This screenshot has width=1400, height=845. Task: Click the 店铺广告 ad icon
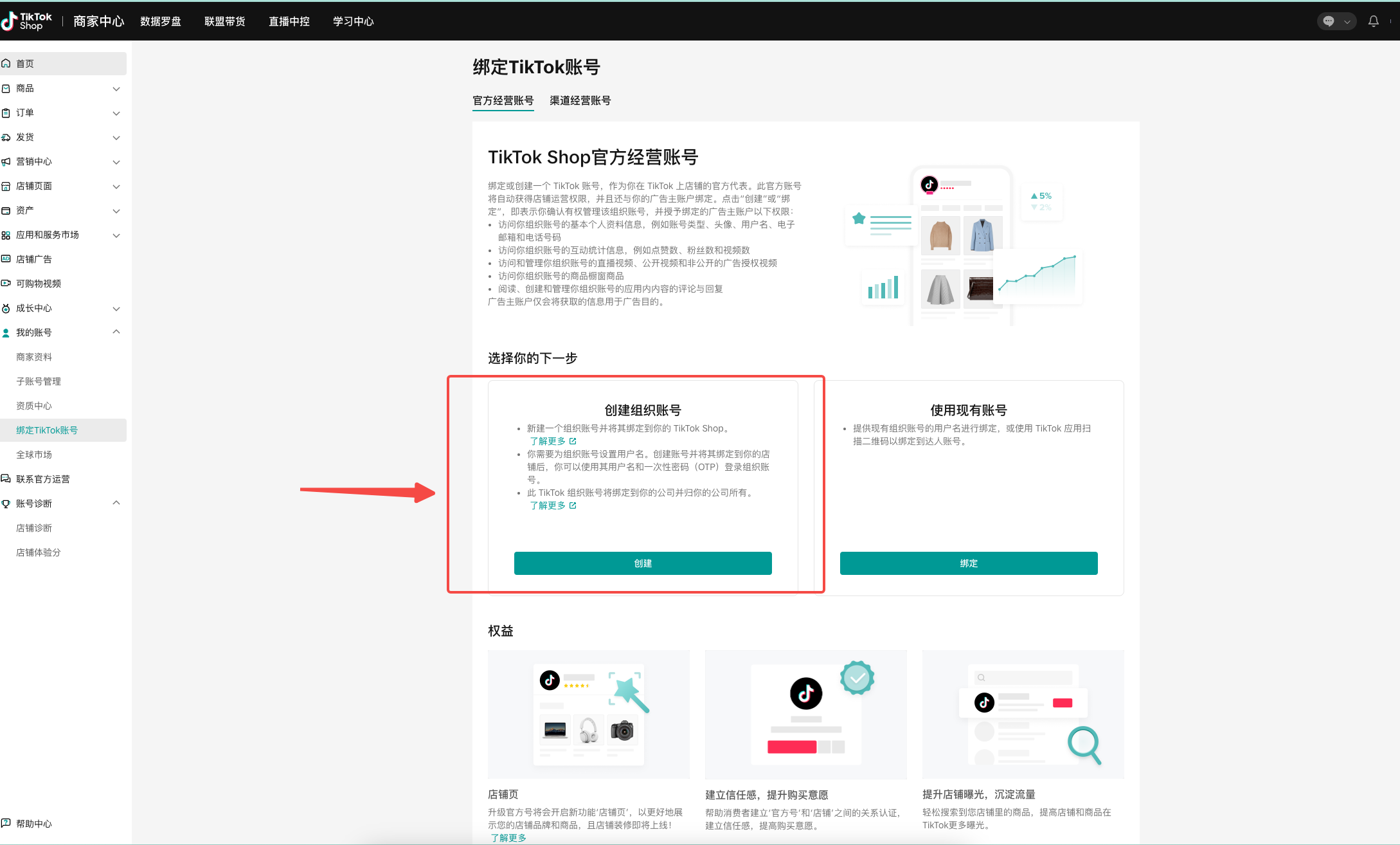click(x=6, y=259)
